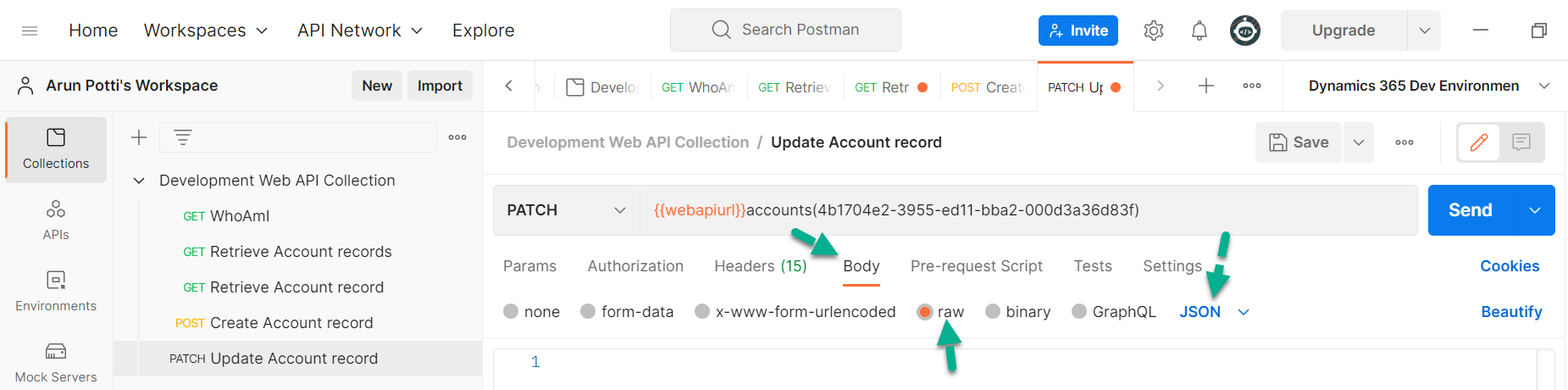Open the PATCH method dropdown
This screenshot has width=1568, height=390.
click(x=566, y=210)
